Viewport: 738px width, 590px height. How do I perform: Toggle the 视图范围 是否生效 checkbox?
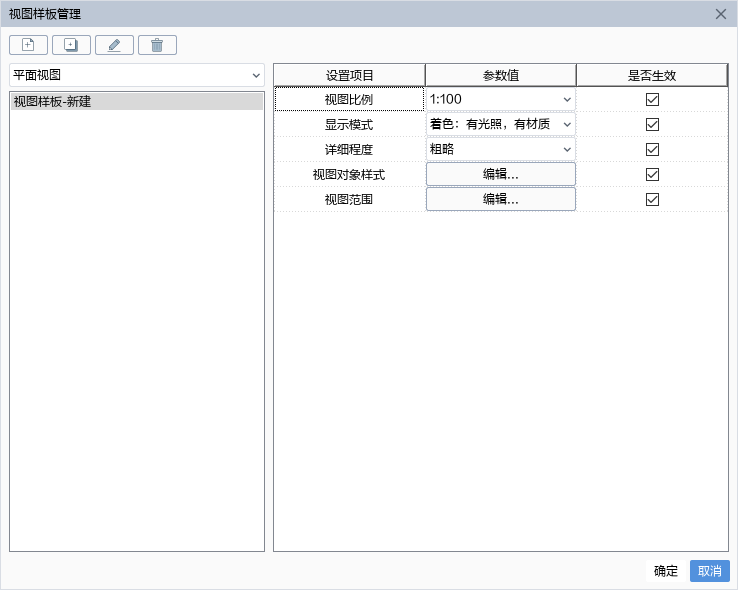click(652, 199)
